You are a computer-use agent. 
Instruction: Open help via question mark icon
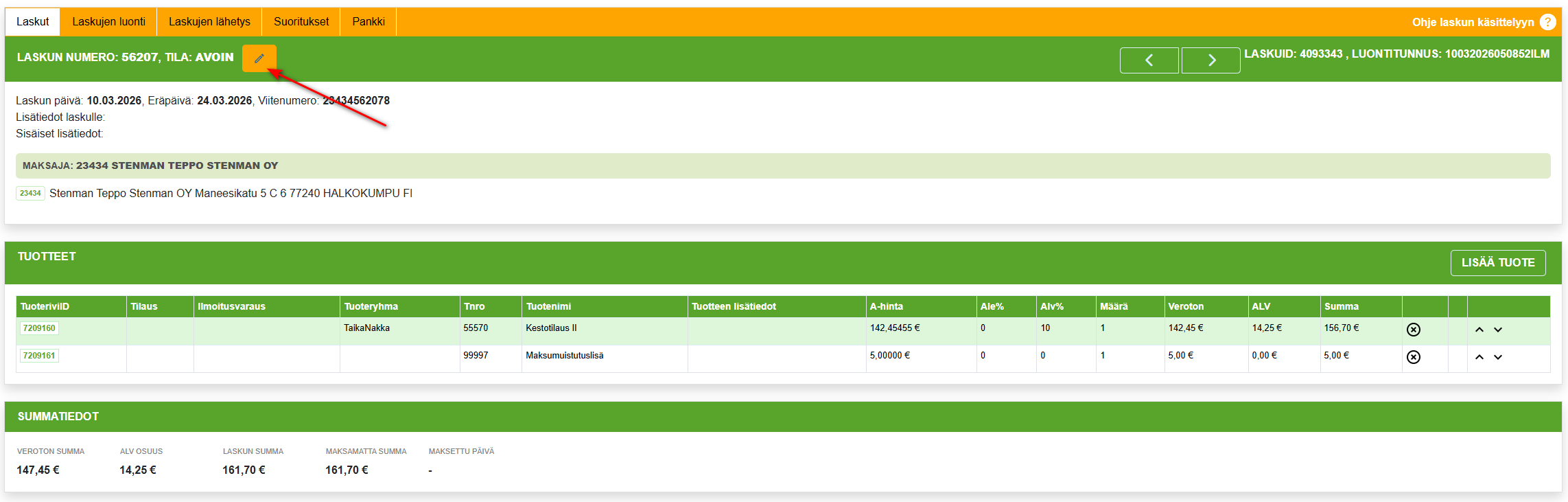point(1547,22)
